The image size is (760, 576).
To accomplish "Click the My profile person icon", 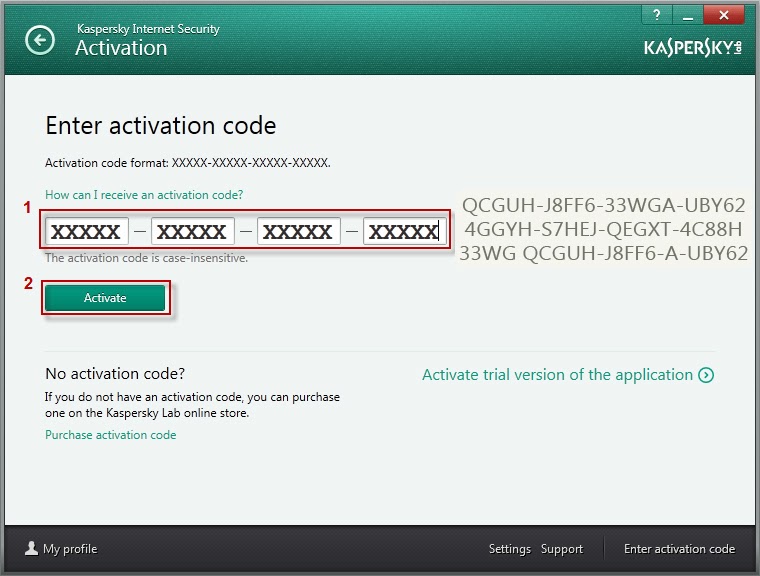I will (x=32, y=548).
